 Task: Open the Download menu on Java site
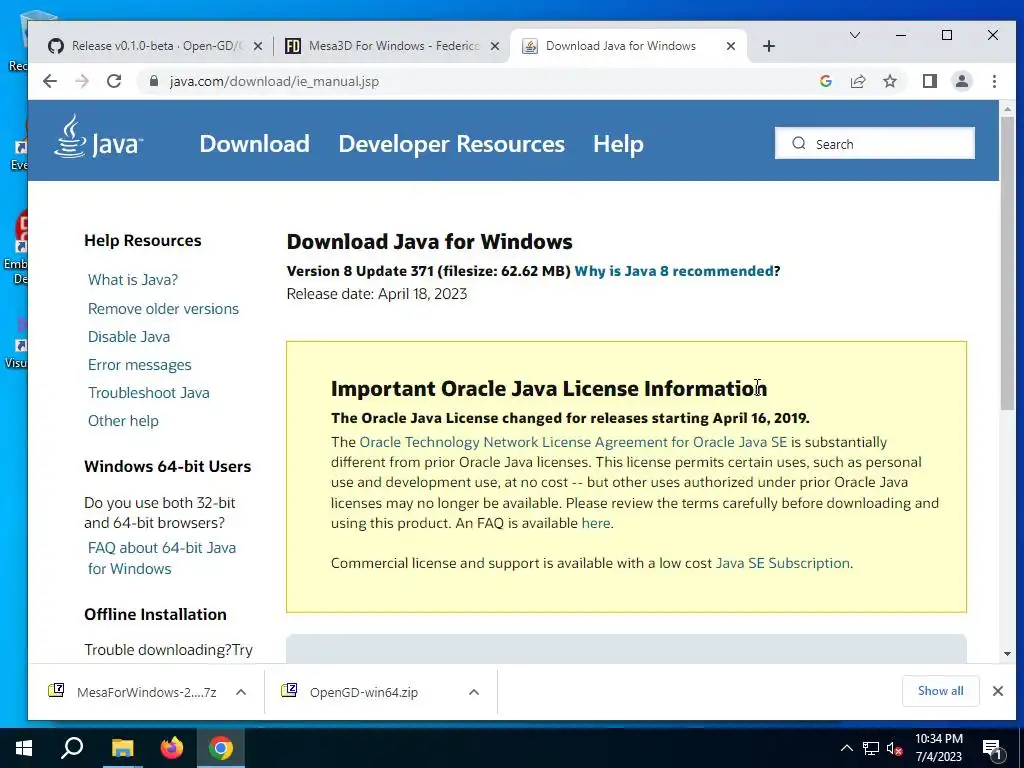tap(254, 144)
